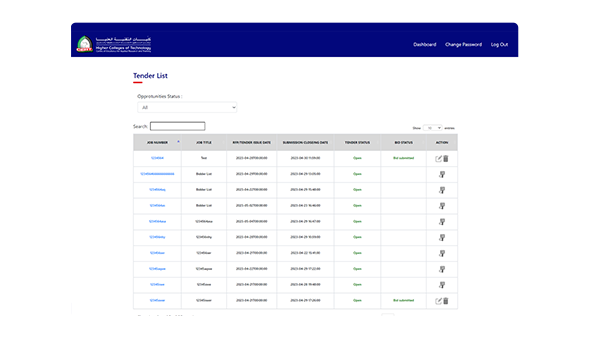This screenshot has width=590, height=360.
Task: Submit bid for tender closing 2023-04-28 19:48
Action: point(442,285)
